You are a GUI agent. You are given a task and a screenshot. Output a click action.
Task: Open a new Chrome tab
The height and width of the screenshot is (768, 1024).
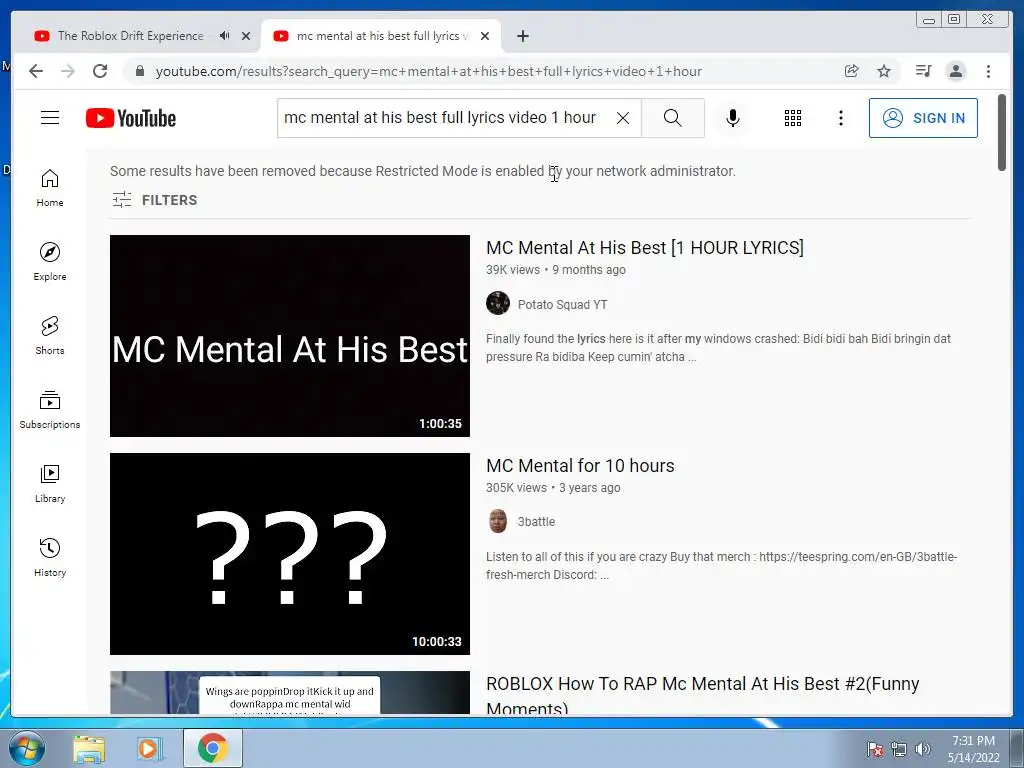(x=522, y=37)
